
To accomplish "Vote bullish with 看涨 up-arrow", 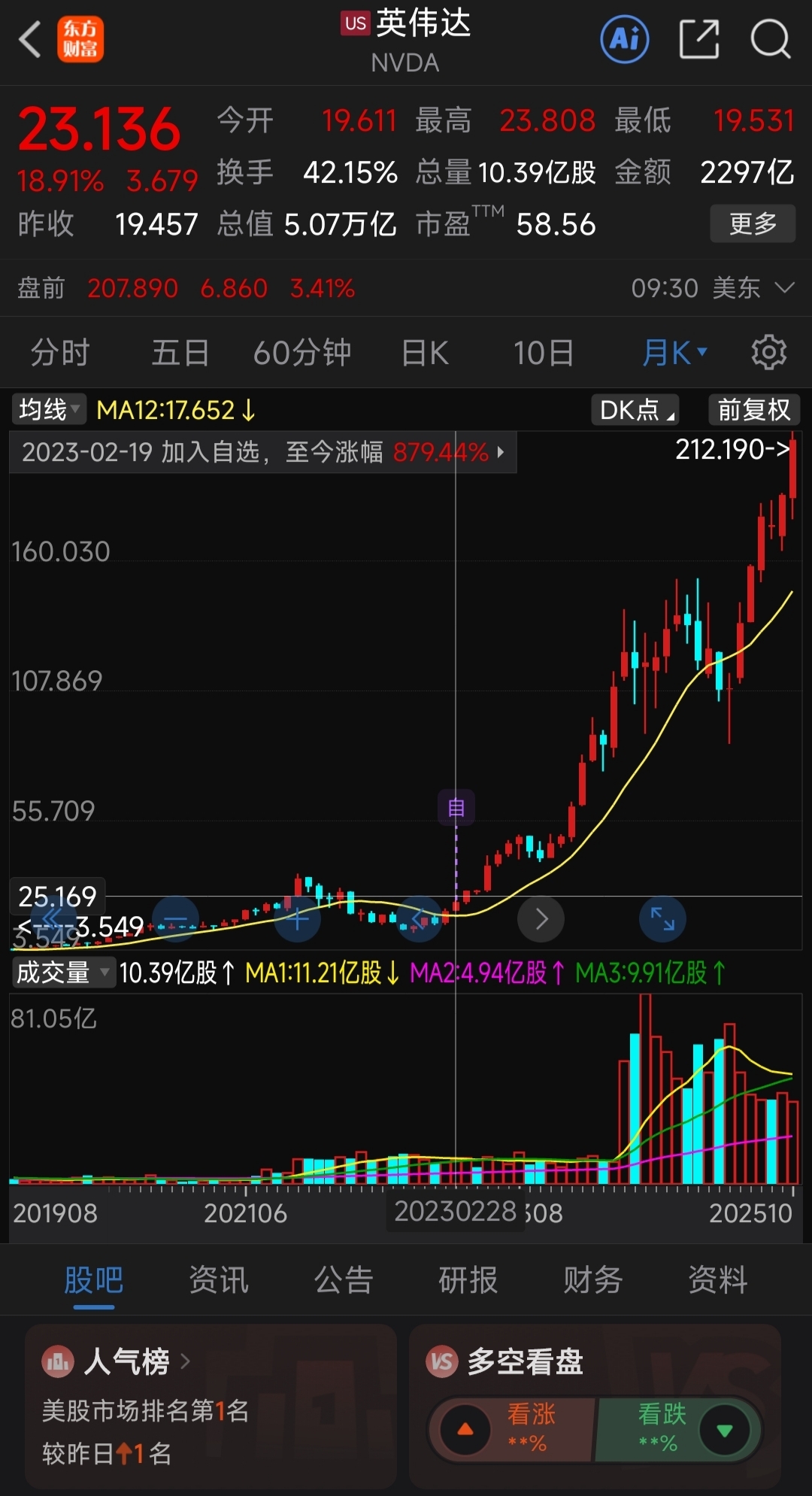I will tap(465, 1429).
